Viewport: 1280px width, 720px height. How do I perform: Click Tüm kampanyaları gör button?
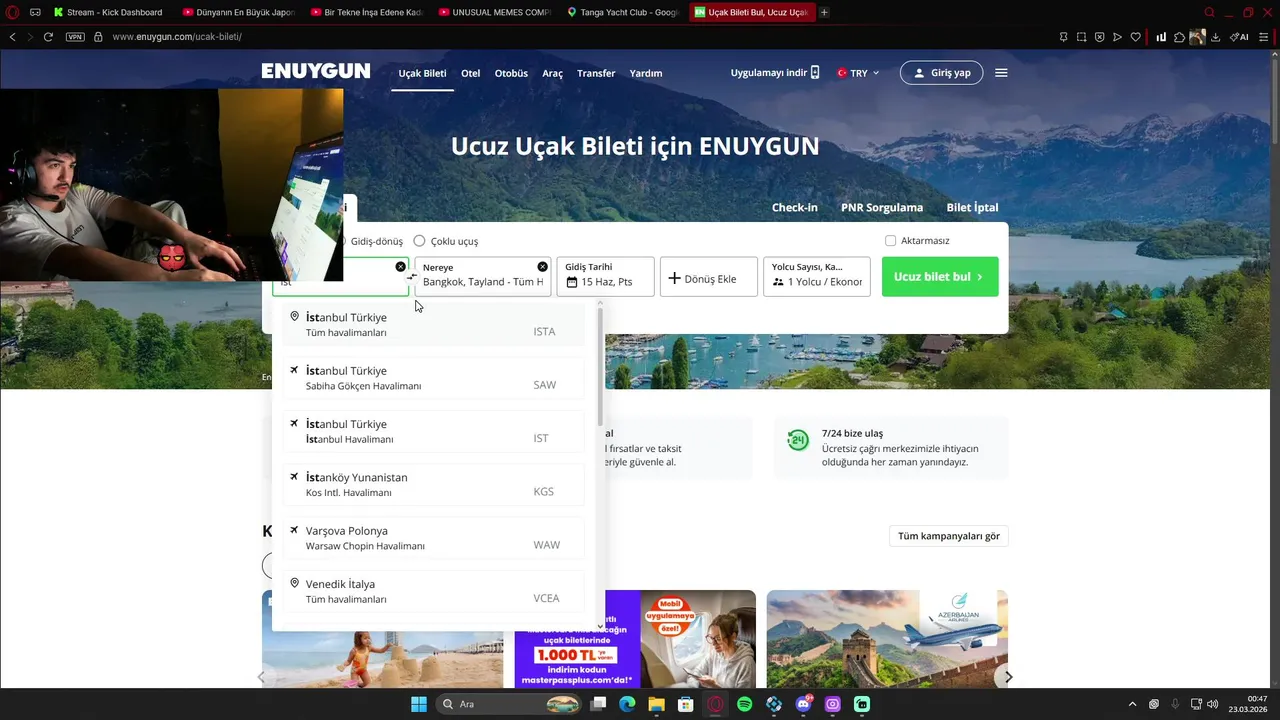949,536
